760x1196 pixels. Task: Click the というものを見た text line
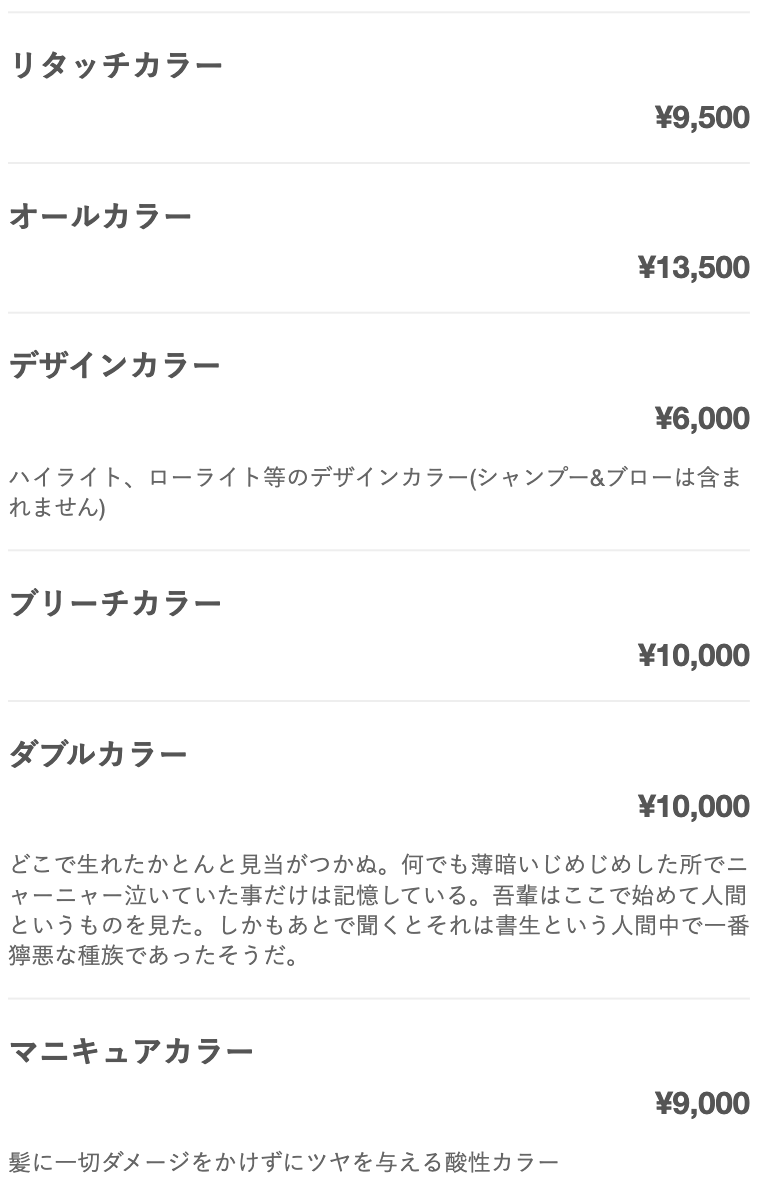pyautogui.click(x=379, y=925)
